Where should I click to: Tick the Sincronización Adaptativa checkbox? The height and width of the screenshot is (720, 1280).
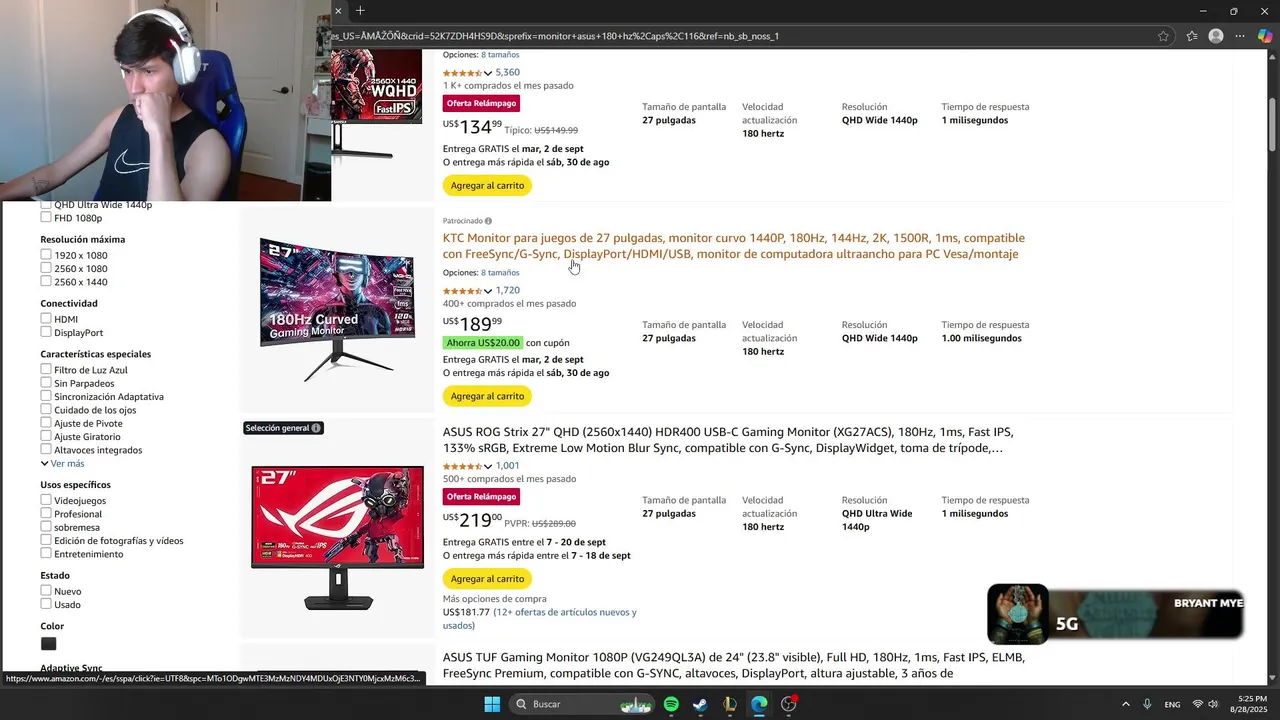(46, 396)
